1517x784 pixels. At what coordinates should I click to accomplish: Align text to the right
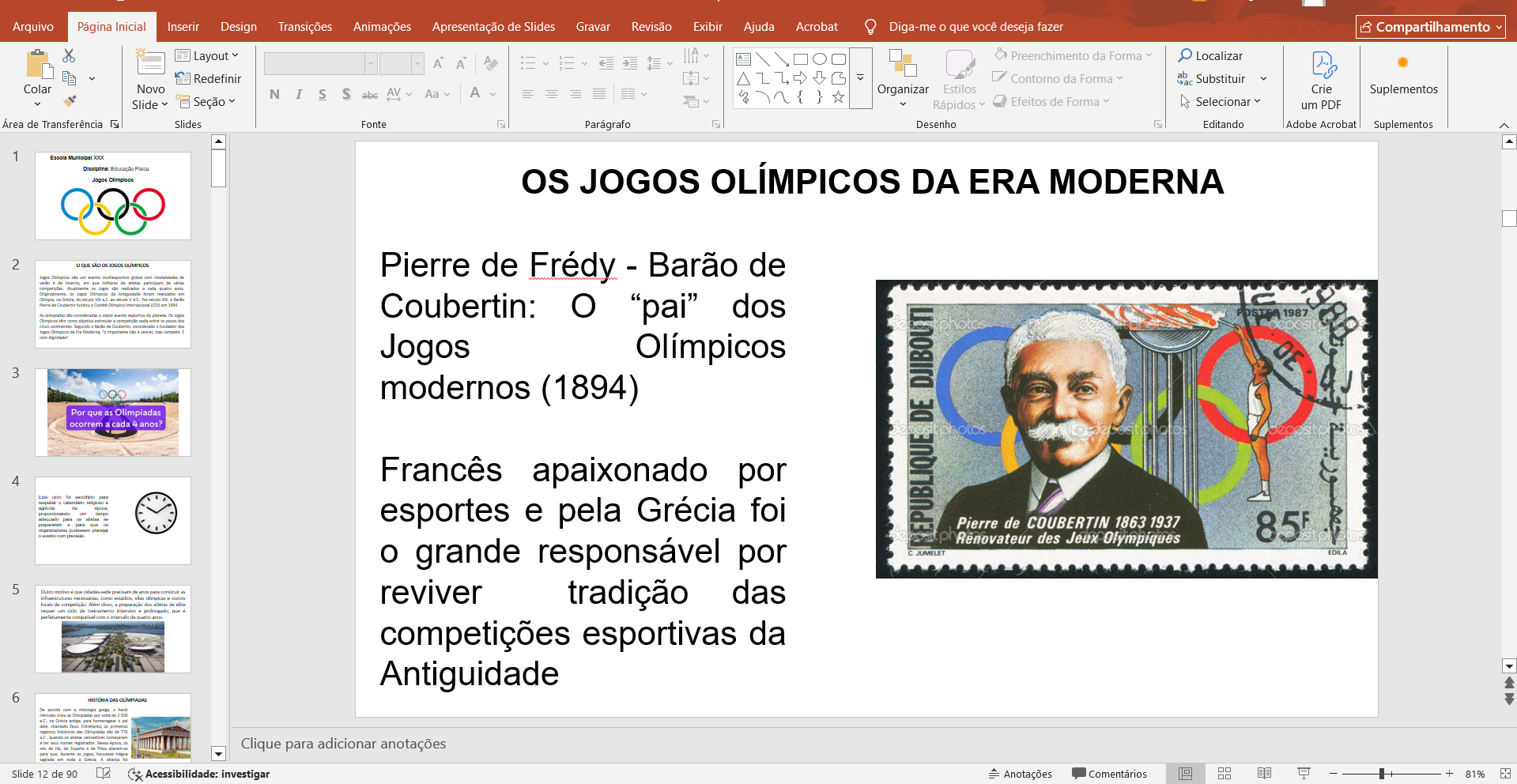[x=575, y=94]
